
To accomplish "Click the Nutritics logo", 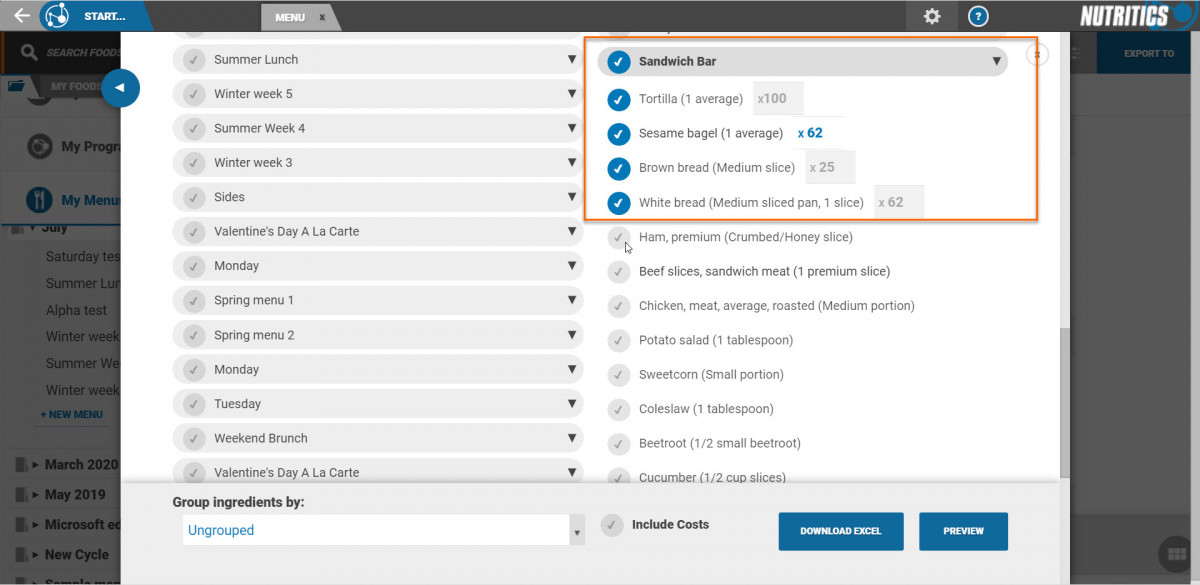I will (1135, 16).
